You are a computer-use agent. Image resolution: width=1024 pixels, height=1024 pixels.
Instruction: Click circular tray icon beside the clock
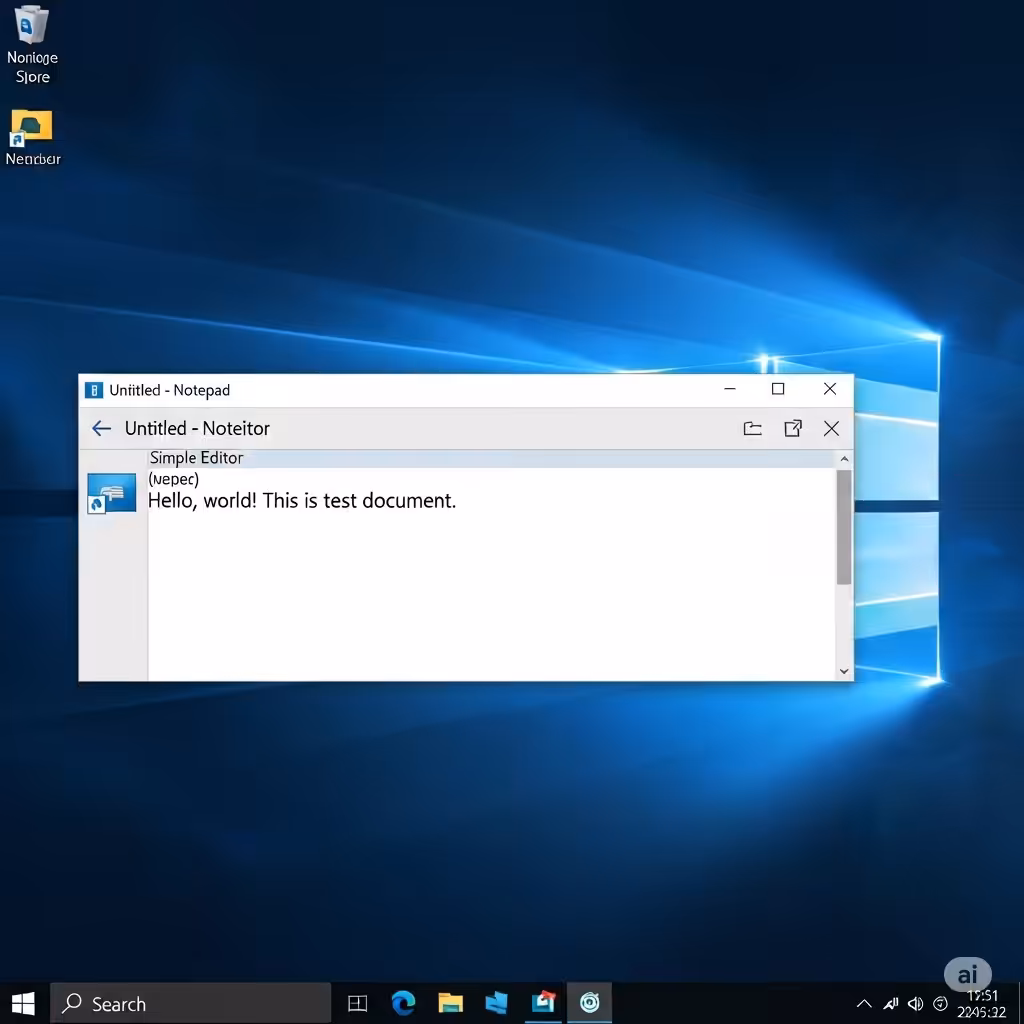[940, 1004]
